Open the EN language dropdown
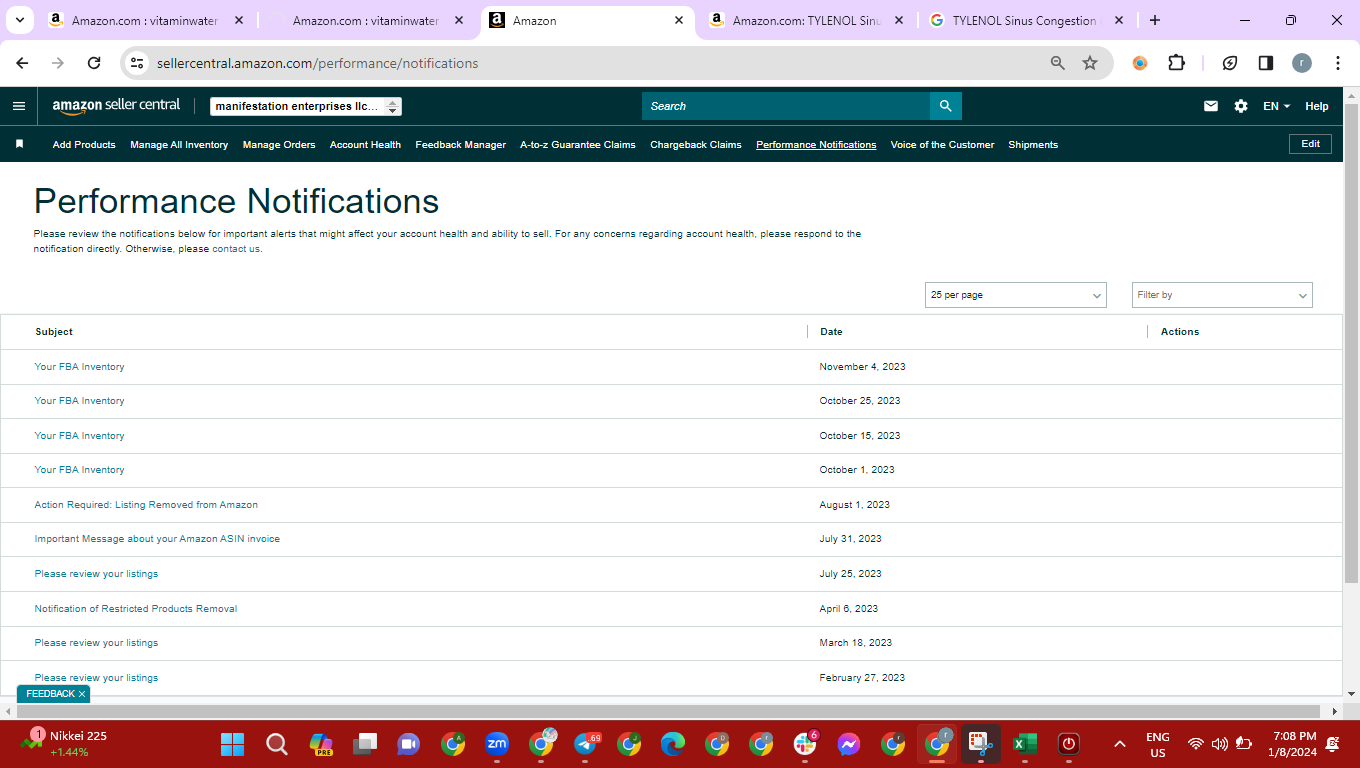Viewport: 1360px width, 768px height. [1277, 106]
